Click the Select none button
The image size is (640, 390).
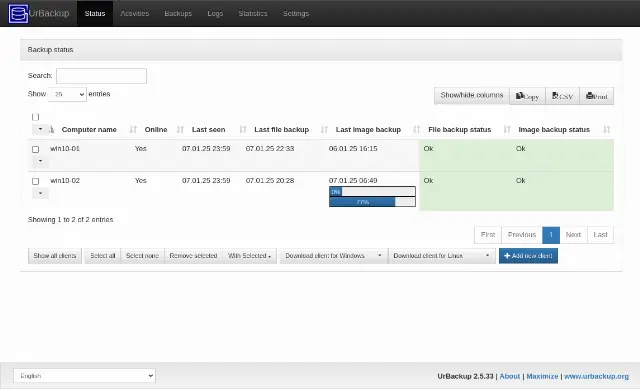tap(142, 256)
